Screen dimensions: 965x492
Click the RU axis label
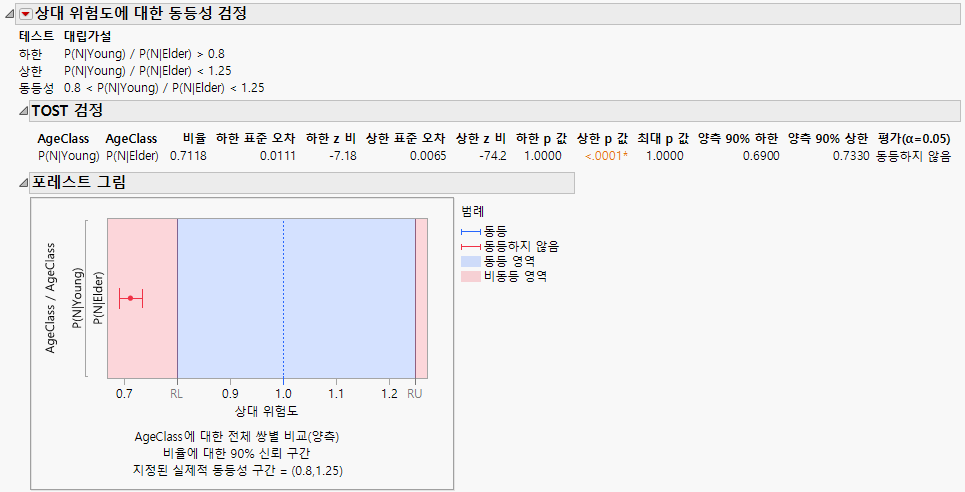[415, 393]
